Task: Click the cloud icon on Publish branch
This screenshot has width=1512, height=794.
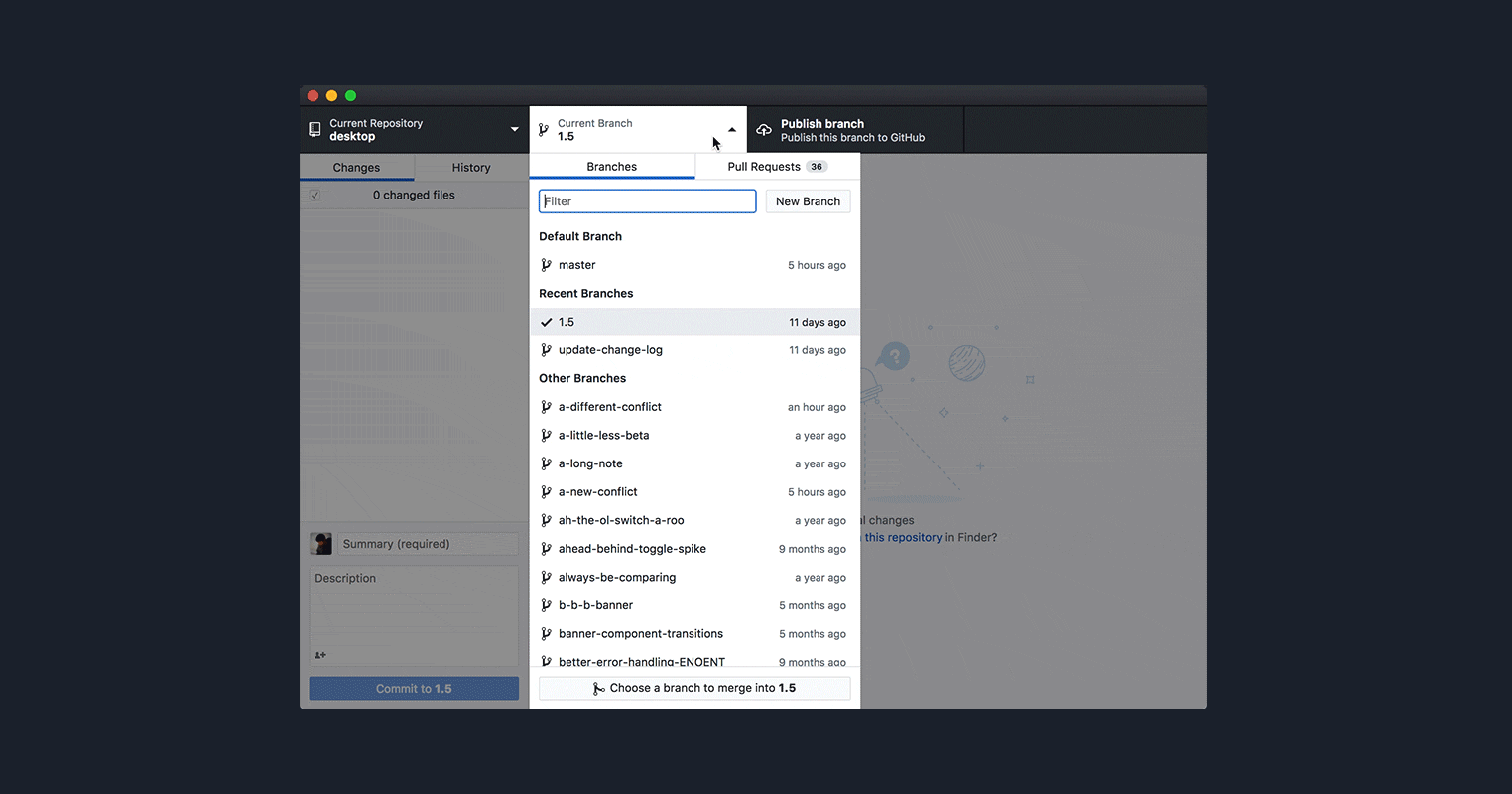Action: point(764,129)
